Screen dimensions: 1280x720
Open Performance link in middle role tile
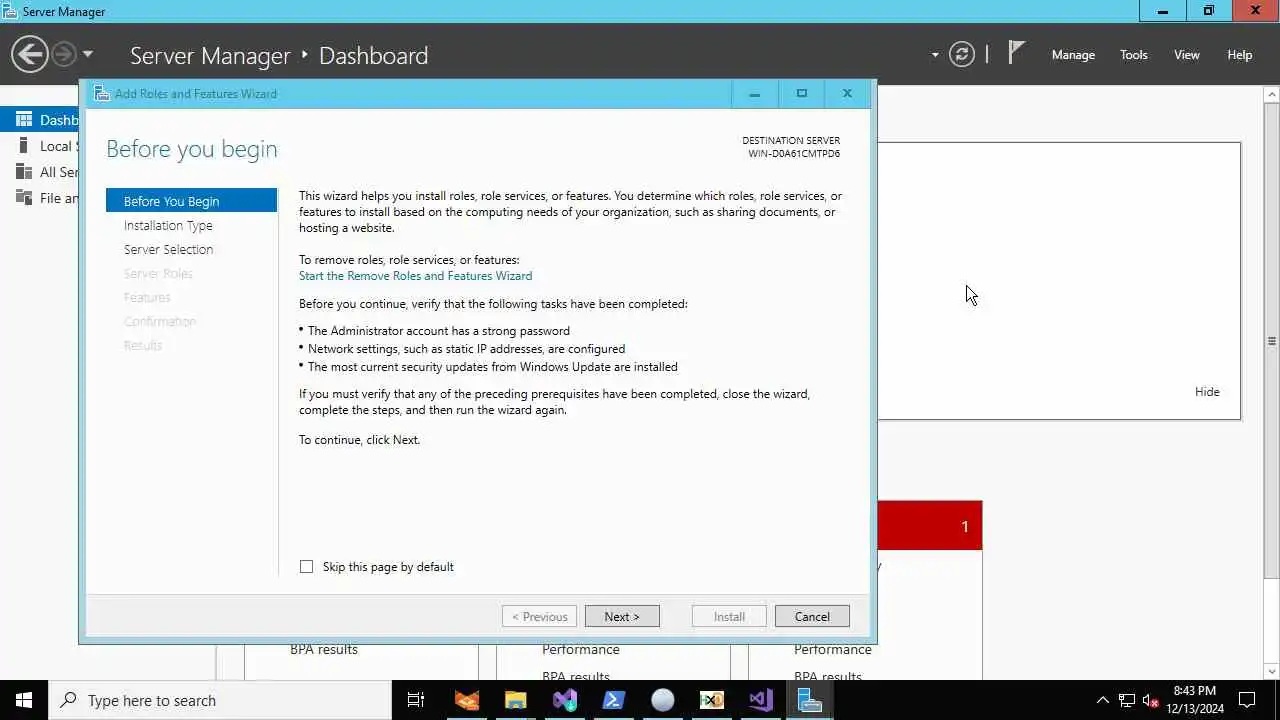coord(581,650)
